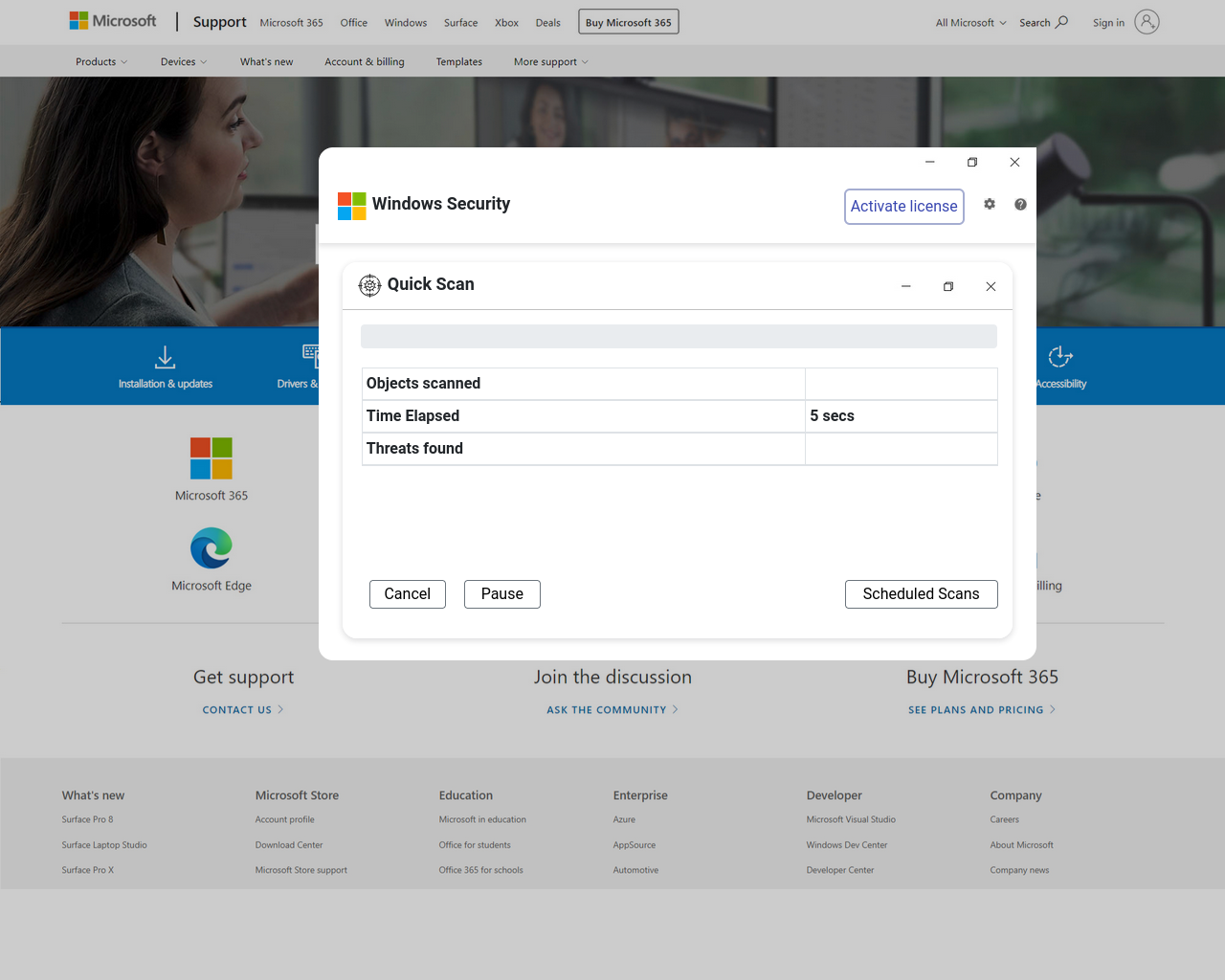Go to Microsoft 365 in top nav
Screen dimensions: 1225x980
click(291, 22)
